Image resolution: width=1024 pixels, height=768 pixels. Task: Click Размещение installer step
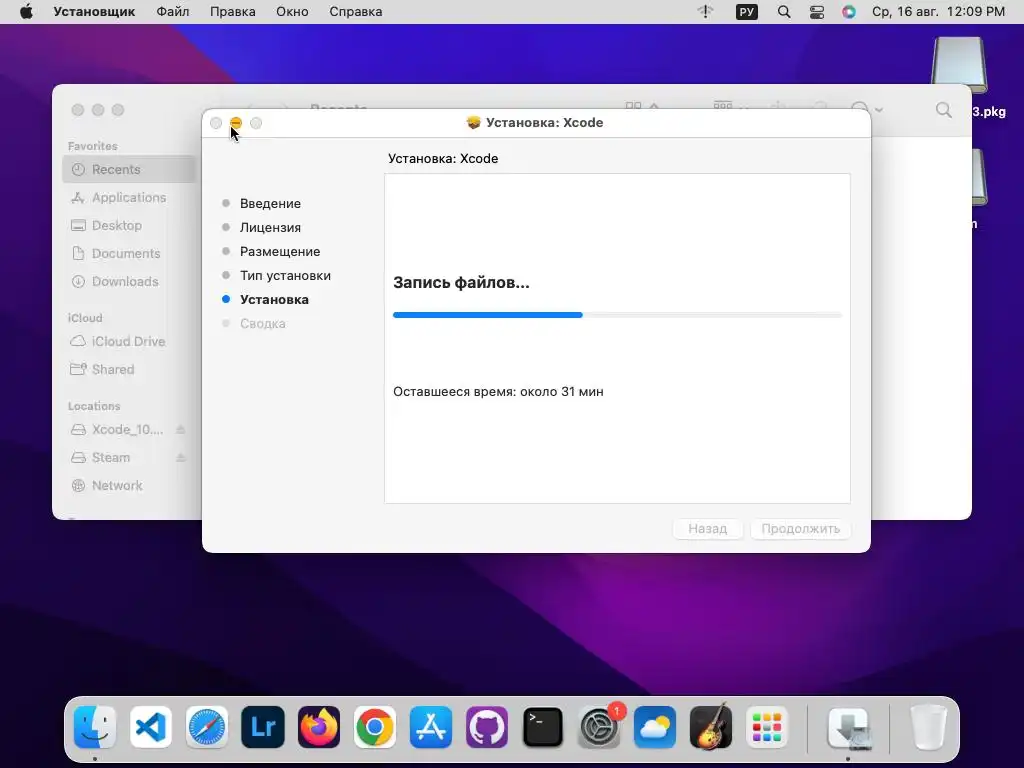click(x=280, y=251)
